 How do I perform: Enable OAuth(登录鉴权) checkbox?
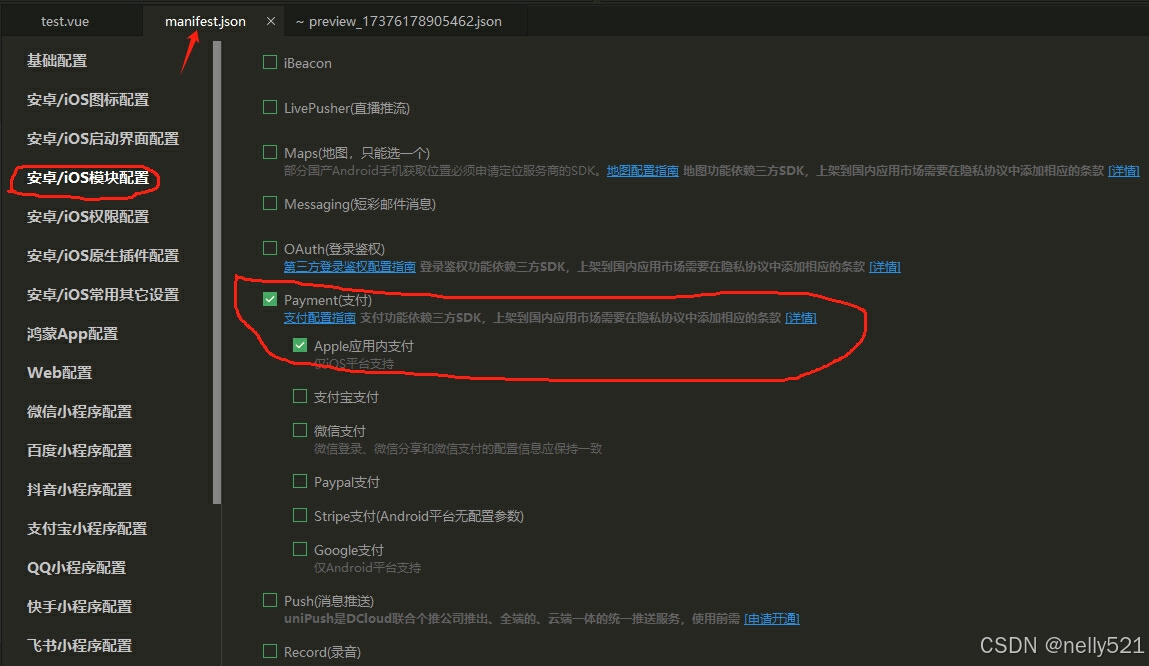270,248
